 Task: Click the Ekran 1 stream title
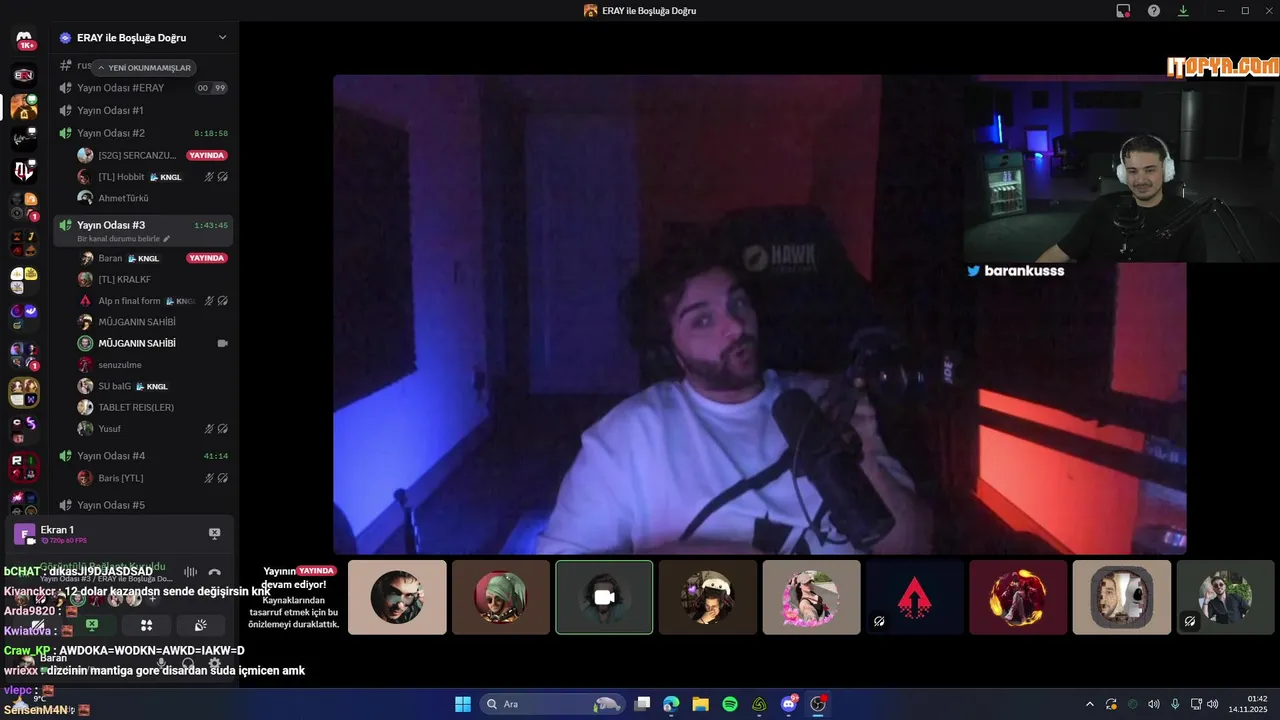(57, 529)
